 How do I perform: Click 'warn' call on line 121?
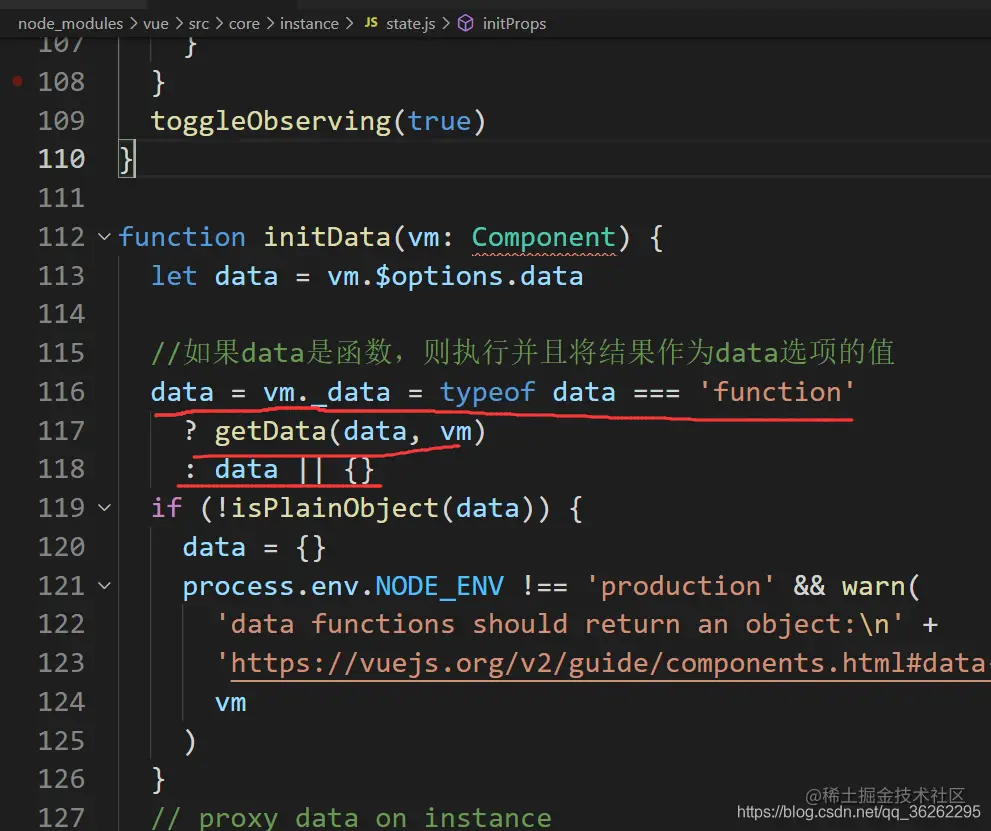pos(873,586)
